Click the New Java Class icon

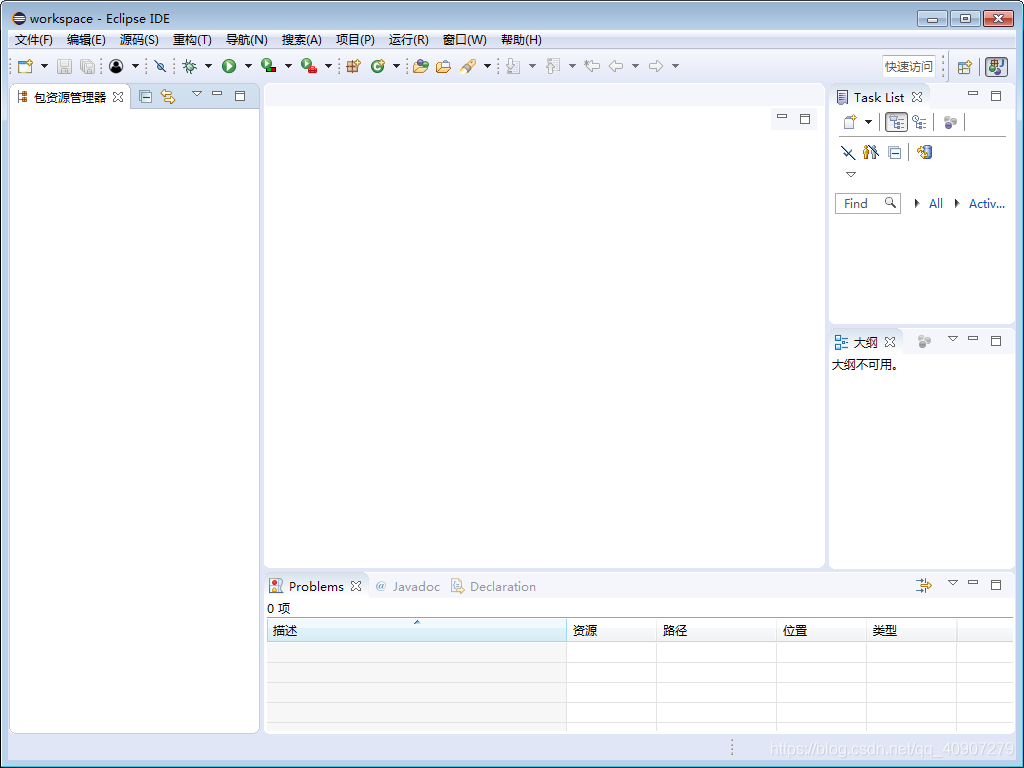coord(377,66)
